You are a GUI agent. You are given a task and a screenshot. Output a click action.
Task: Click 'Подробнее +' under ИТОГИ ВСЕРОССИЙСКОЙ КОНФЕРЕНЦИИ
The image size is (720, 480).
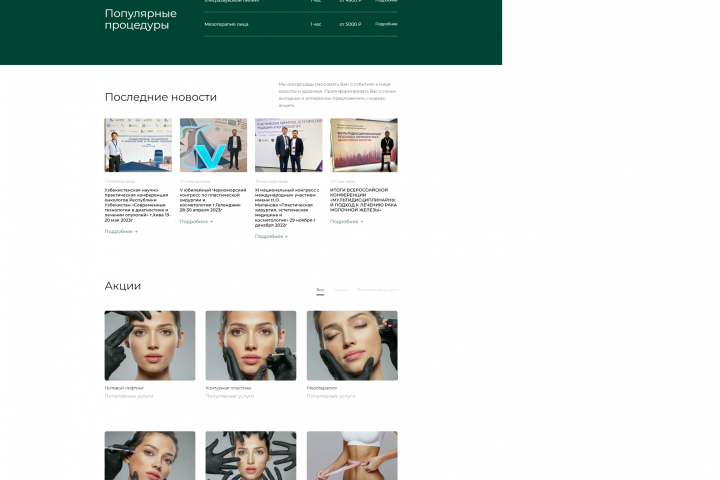click(x=347, y=221)
